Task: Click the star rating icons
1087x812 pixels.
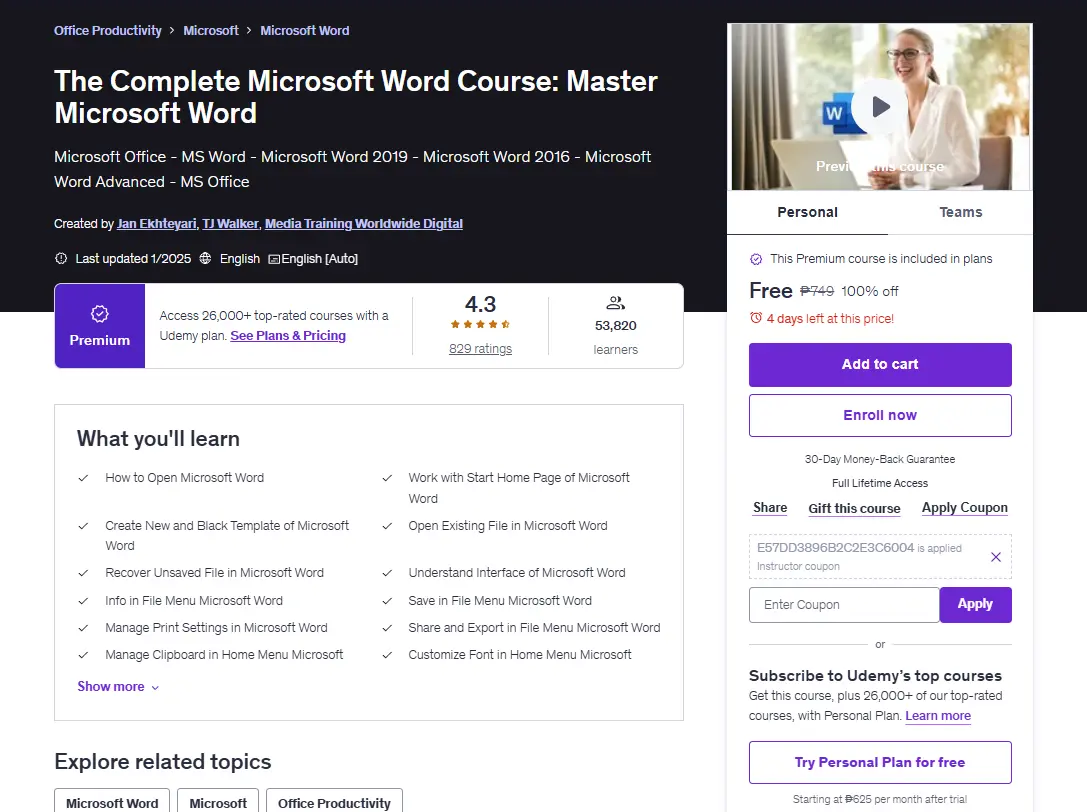Action: (480, 324)
